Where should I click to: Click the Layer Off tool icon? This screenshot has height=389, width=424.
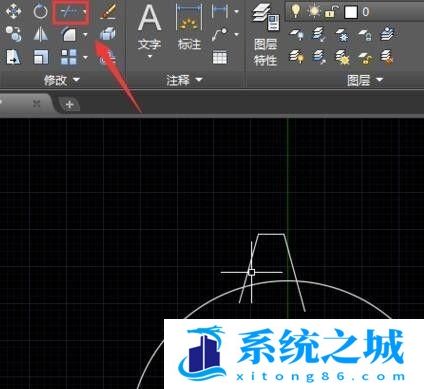pos(296,34)
